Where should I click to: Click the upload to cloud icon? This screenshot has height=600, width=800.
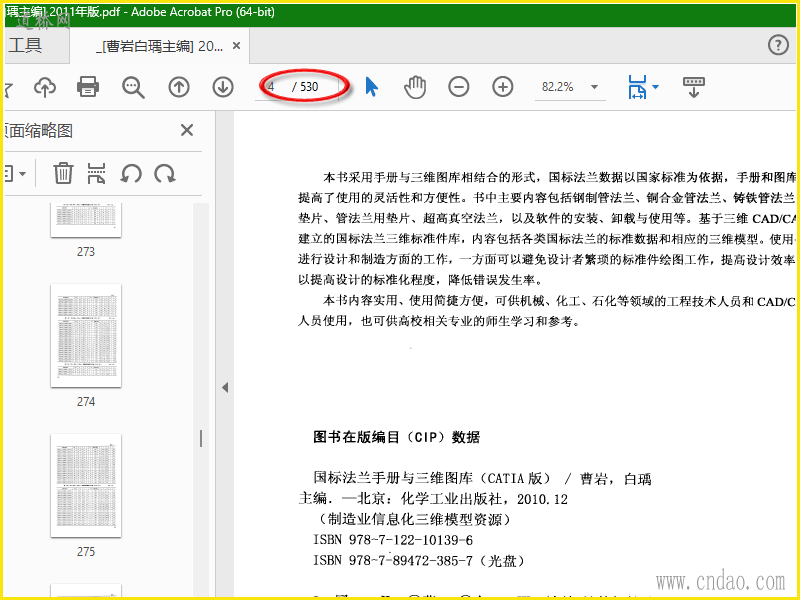(45, 87)
